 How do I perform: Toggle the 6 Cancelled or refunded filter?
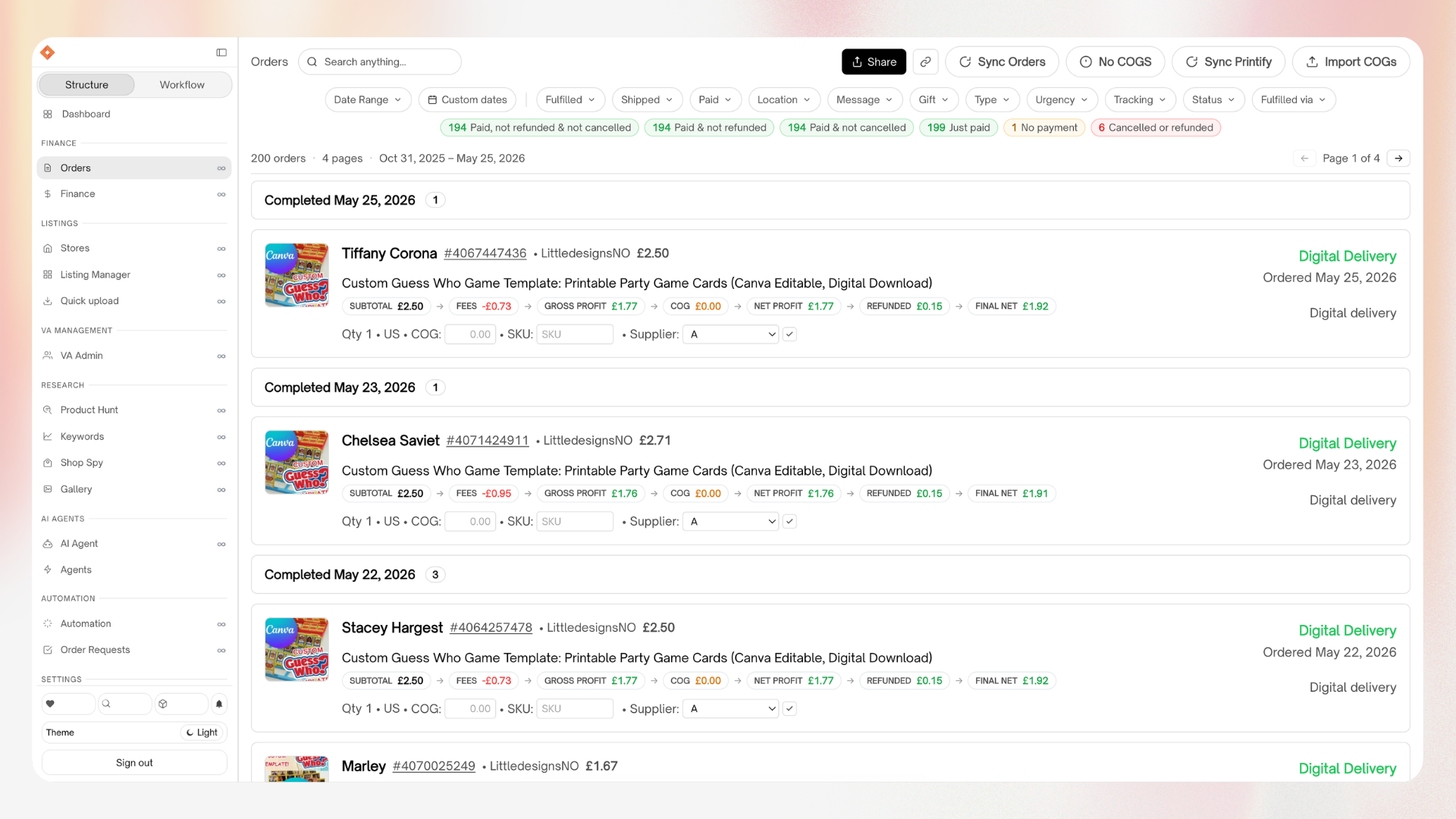pyautogui.click(x=1156, y=127)
